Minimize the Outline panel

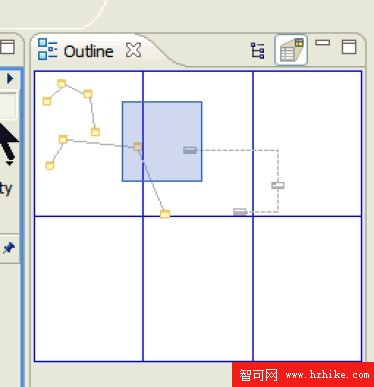tap(323, 43)
